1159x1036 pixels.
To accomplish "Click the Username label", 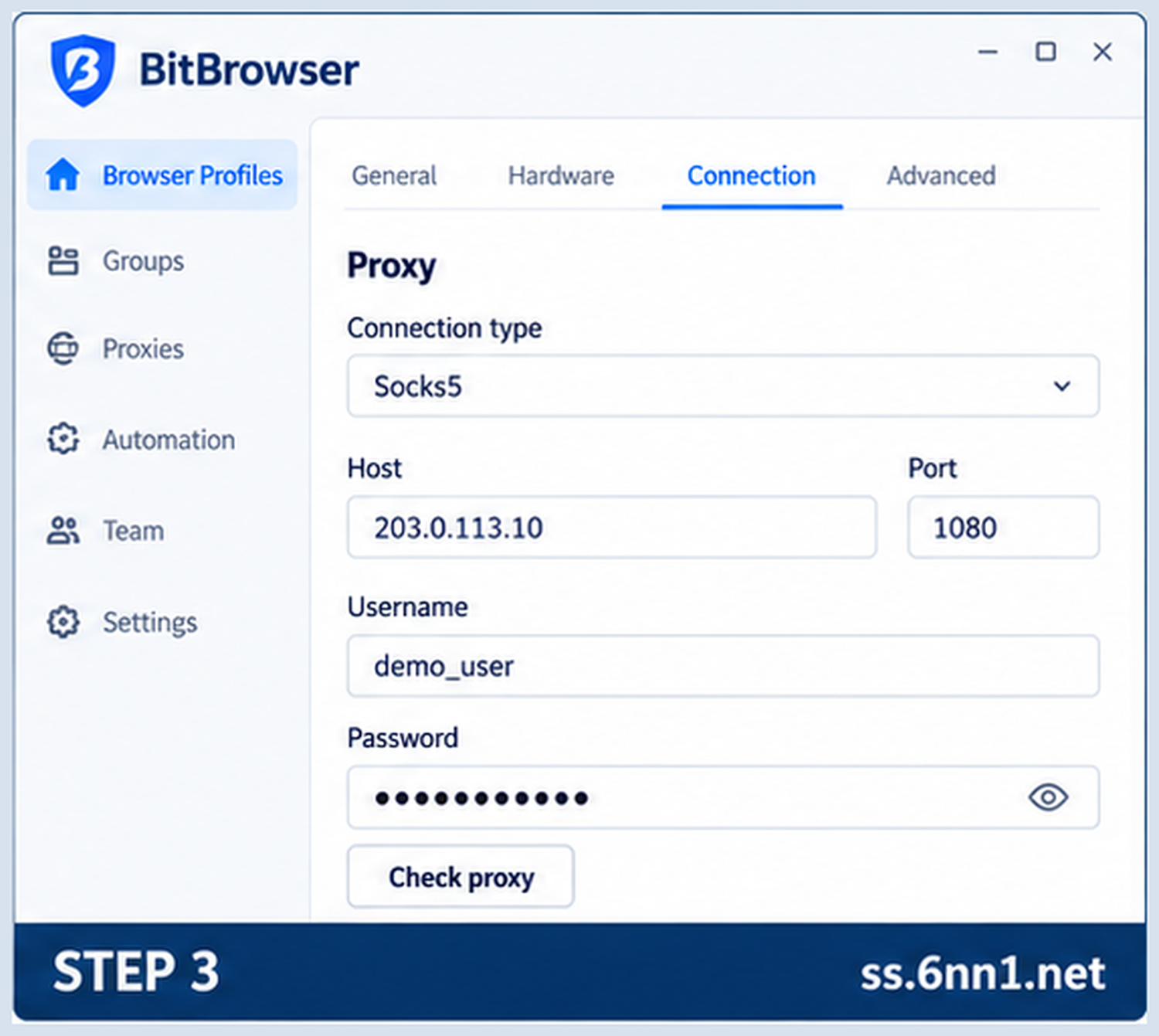I will tap(407, 607).
